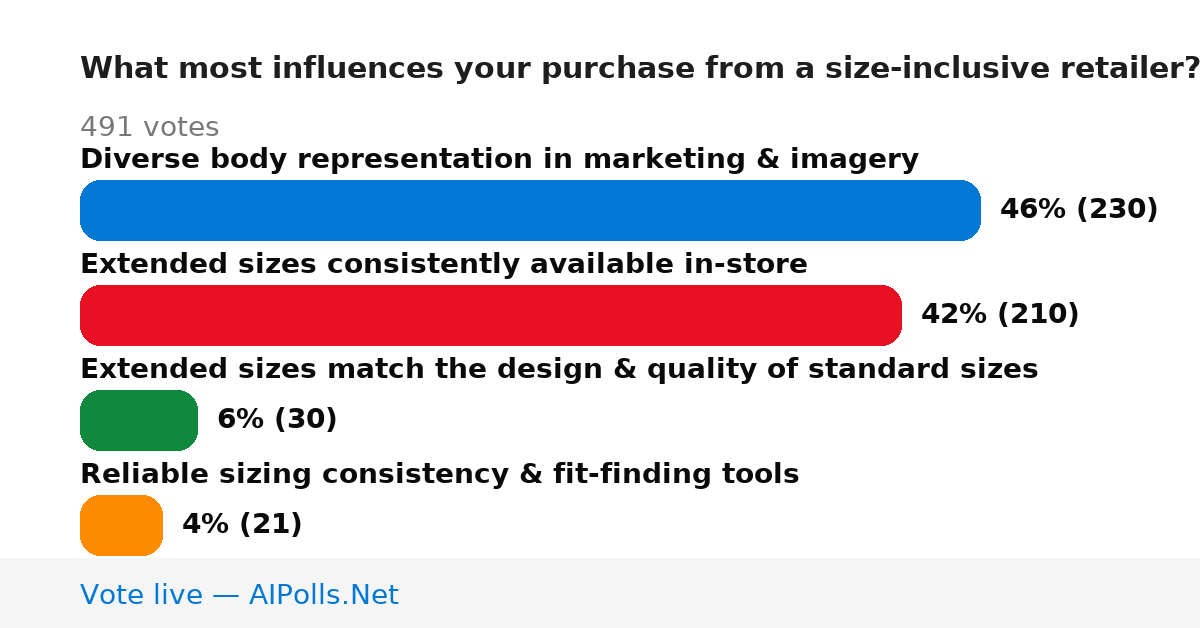Viewport: 1200px width, 628px height.
Task: Click the 42% (210) result text
Action: point(1000,315)
